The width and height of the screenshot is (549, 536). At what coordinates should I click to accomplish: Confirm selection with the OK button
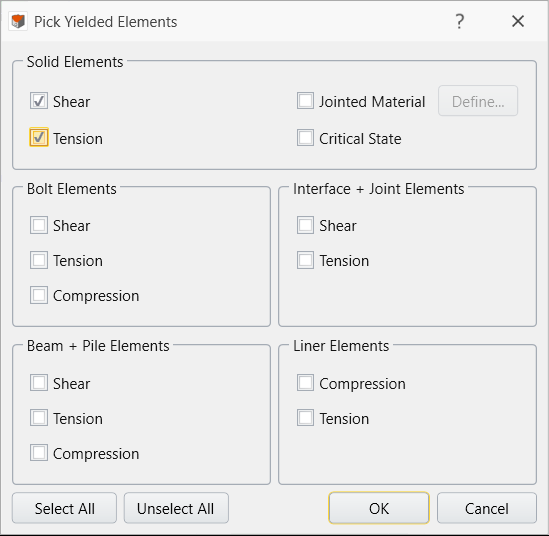pyautogui.click(x=379, y=508)
